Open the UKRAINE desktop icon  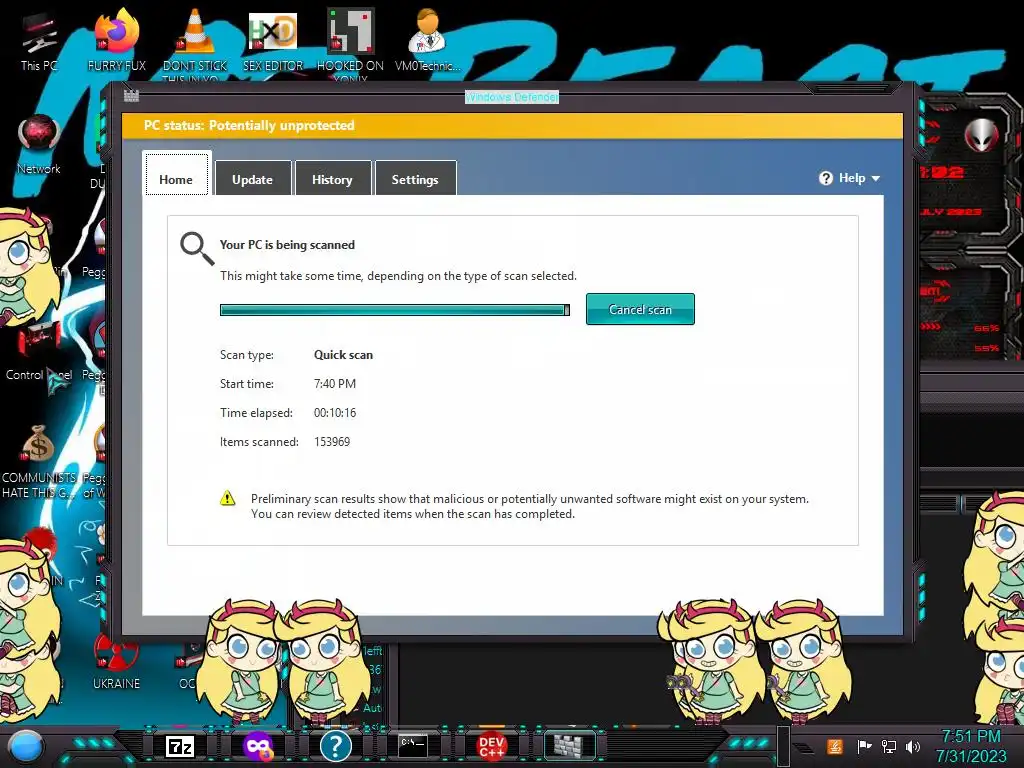point(116,661)
